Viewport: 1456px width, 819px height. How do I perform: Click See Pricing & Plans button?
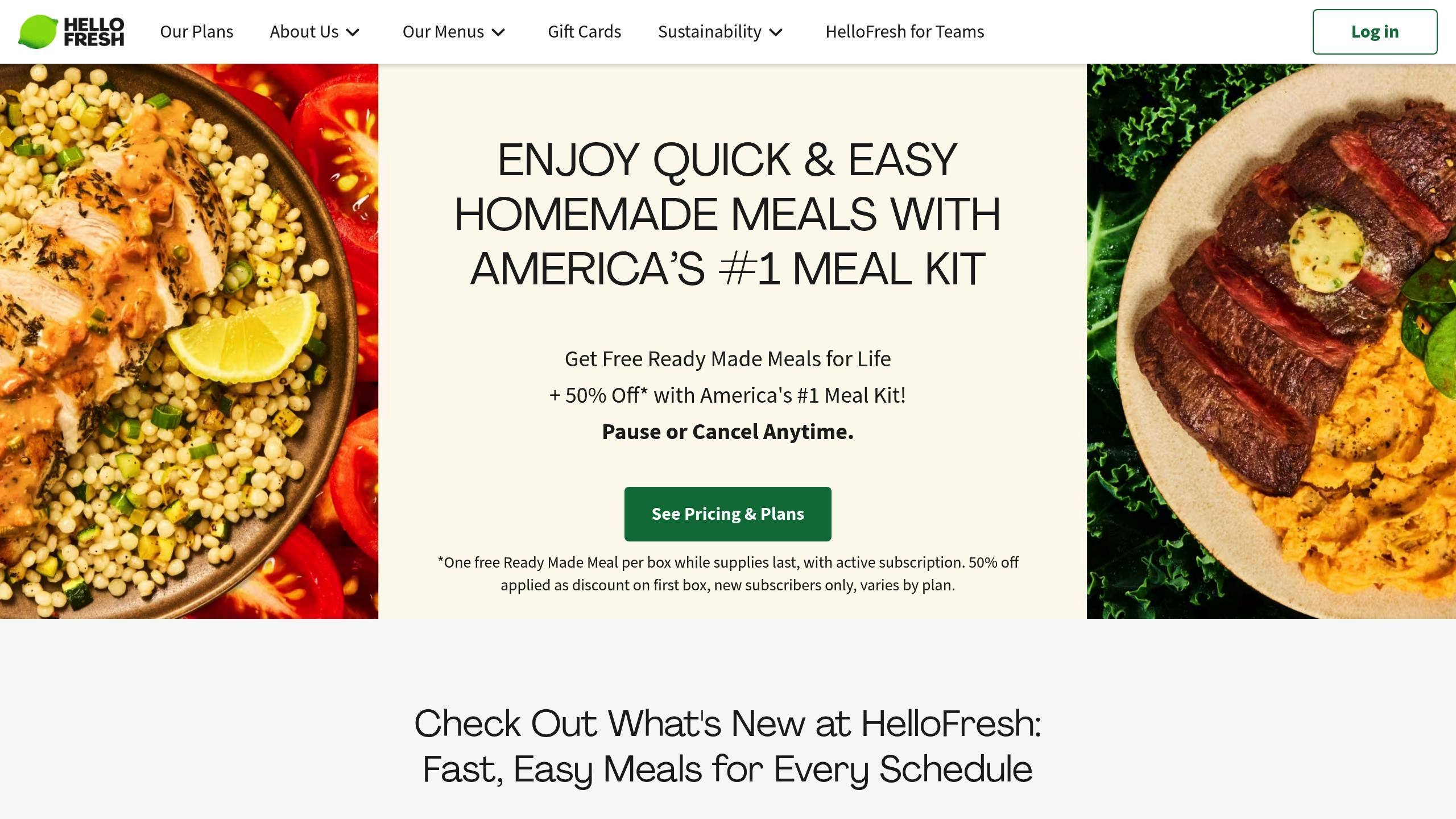[x=727, y=514]
